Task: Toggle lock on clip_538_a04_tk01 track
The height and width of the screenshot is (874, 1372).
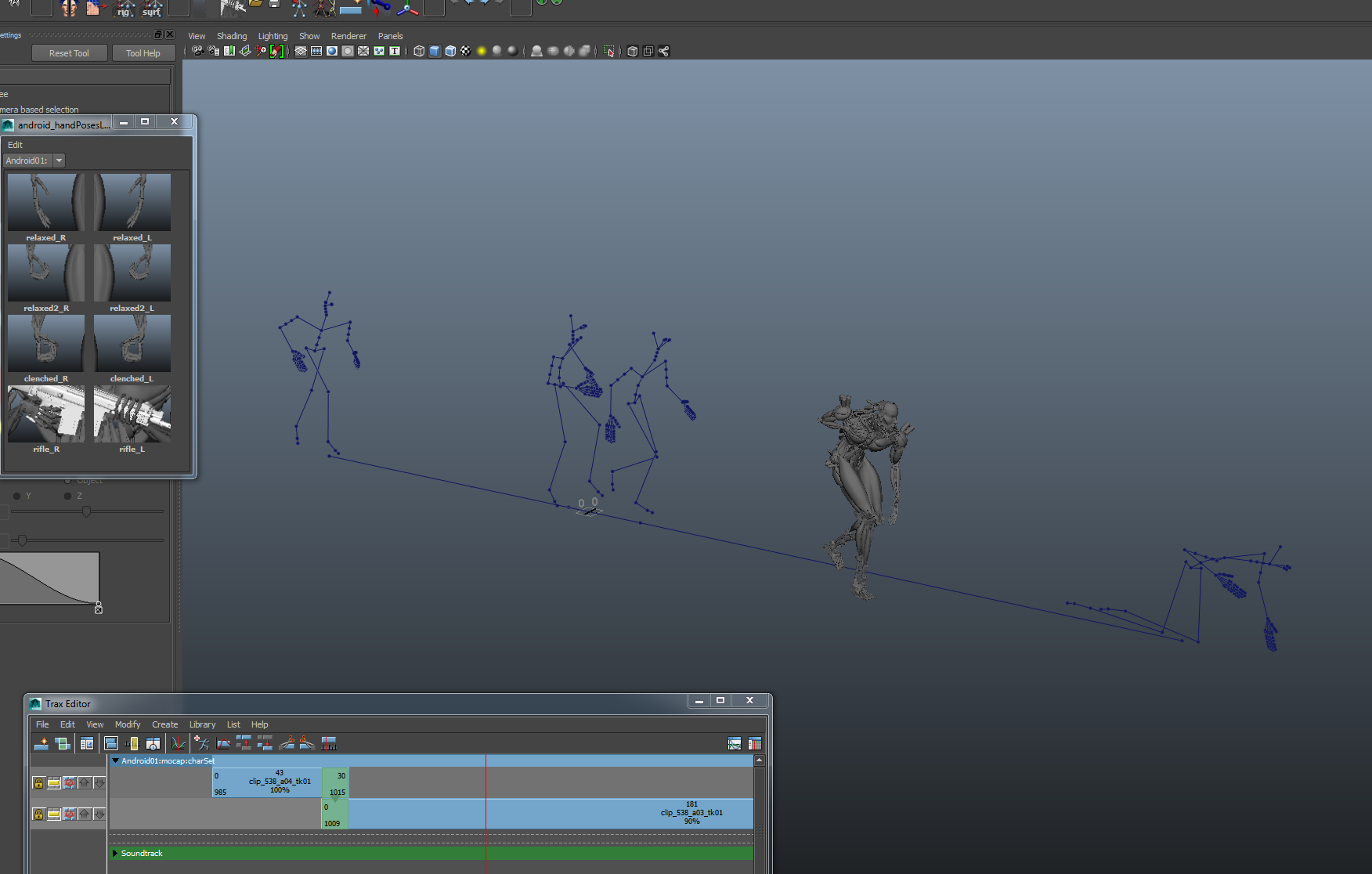Action: click(38, 782)
